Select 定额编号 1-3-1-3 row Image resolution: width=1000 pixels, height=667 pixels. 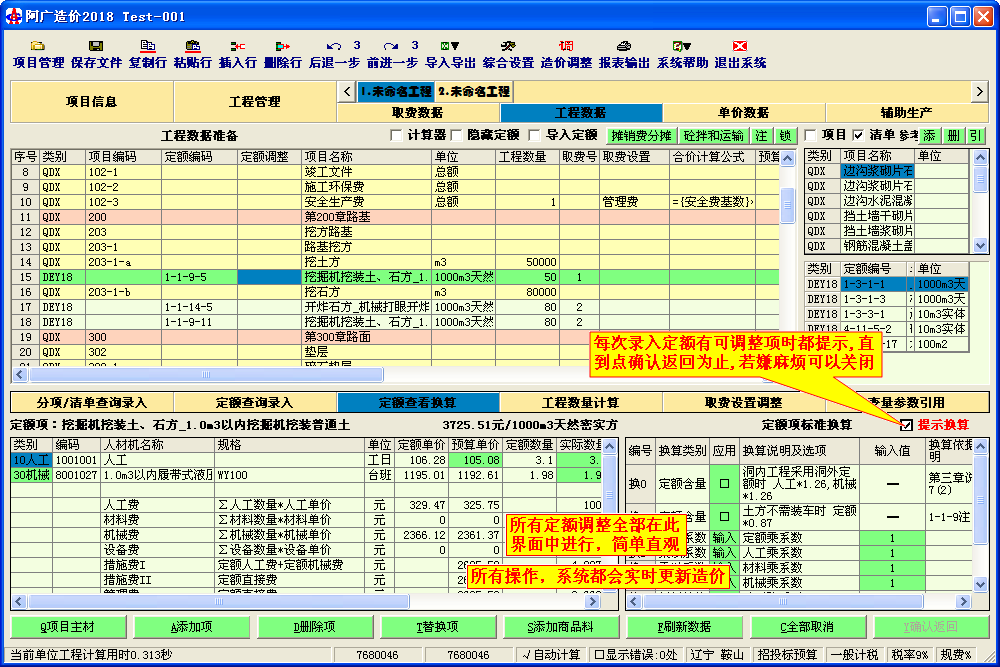(x=886, y=299)
